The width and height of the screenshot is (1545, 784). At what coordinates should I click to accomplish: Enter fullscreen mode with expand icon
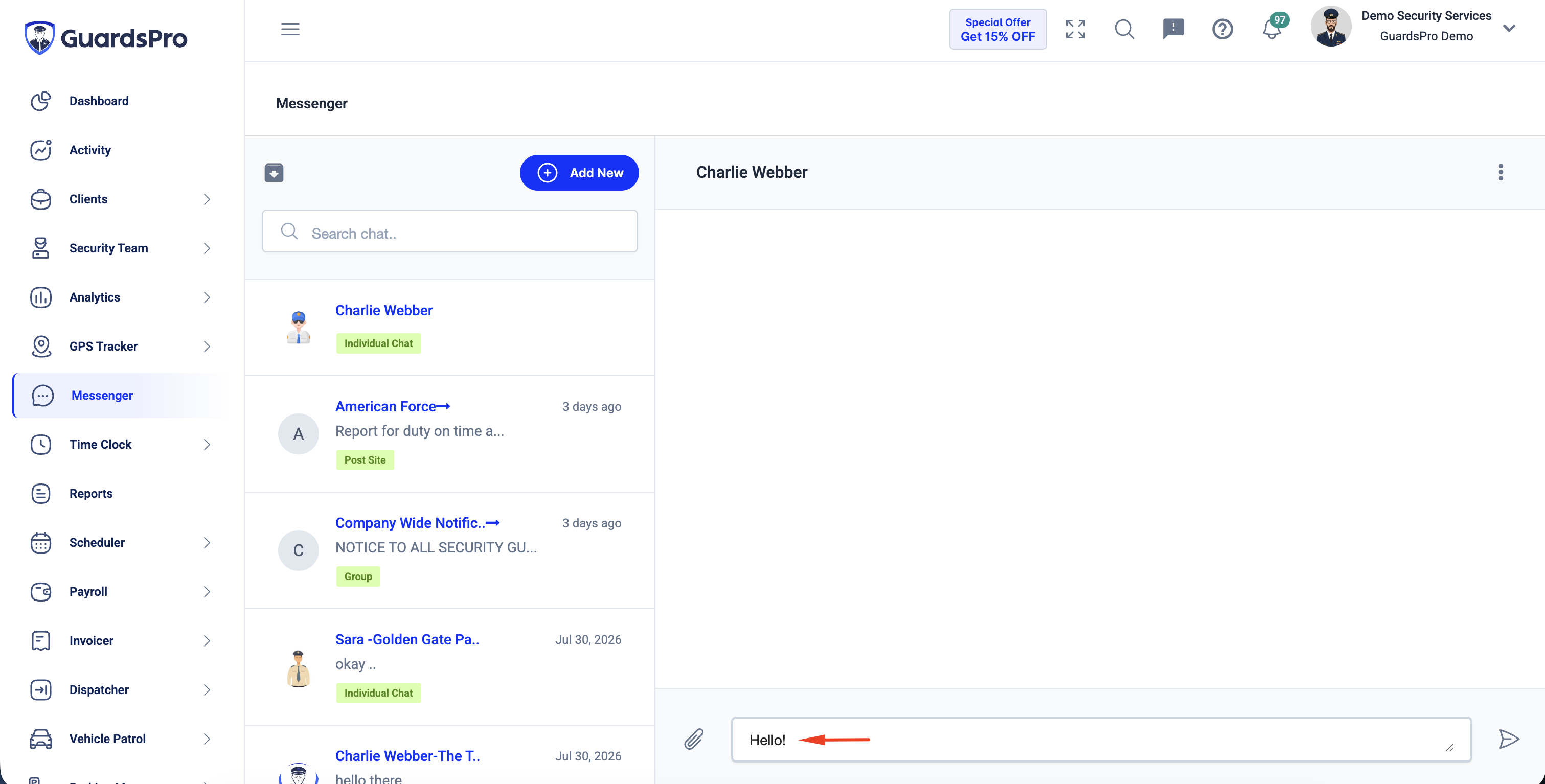[1075, 29]
